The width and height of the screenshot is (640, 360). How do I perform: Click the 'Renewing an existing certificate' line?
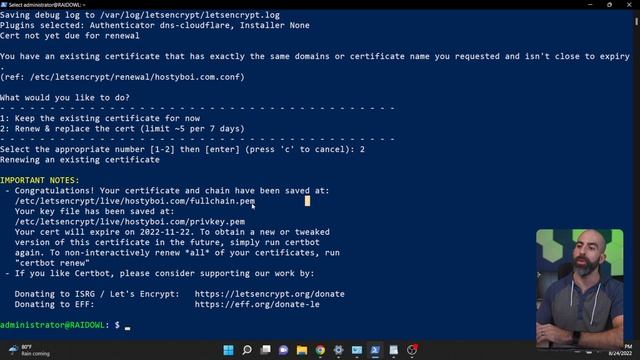(x=80, y=160)
